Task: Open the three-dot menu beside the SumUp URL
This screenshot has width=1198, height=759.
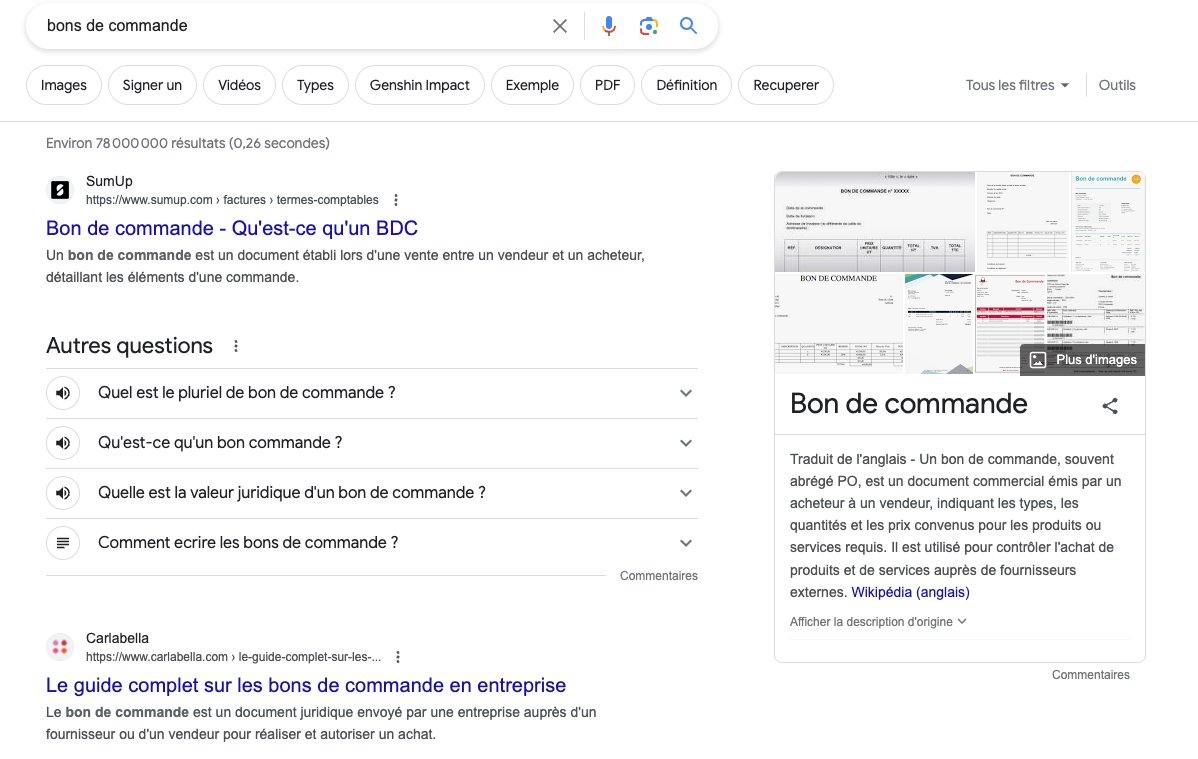Action: tap(396, 200)
